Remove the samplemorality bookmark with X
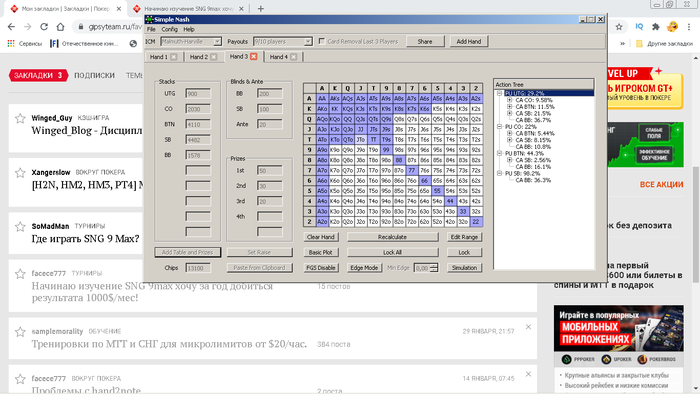700x394 pixels. coord(528,327)
